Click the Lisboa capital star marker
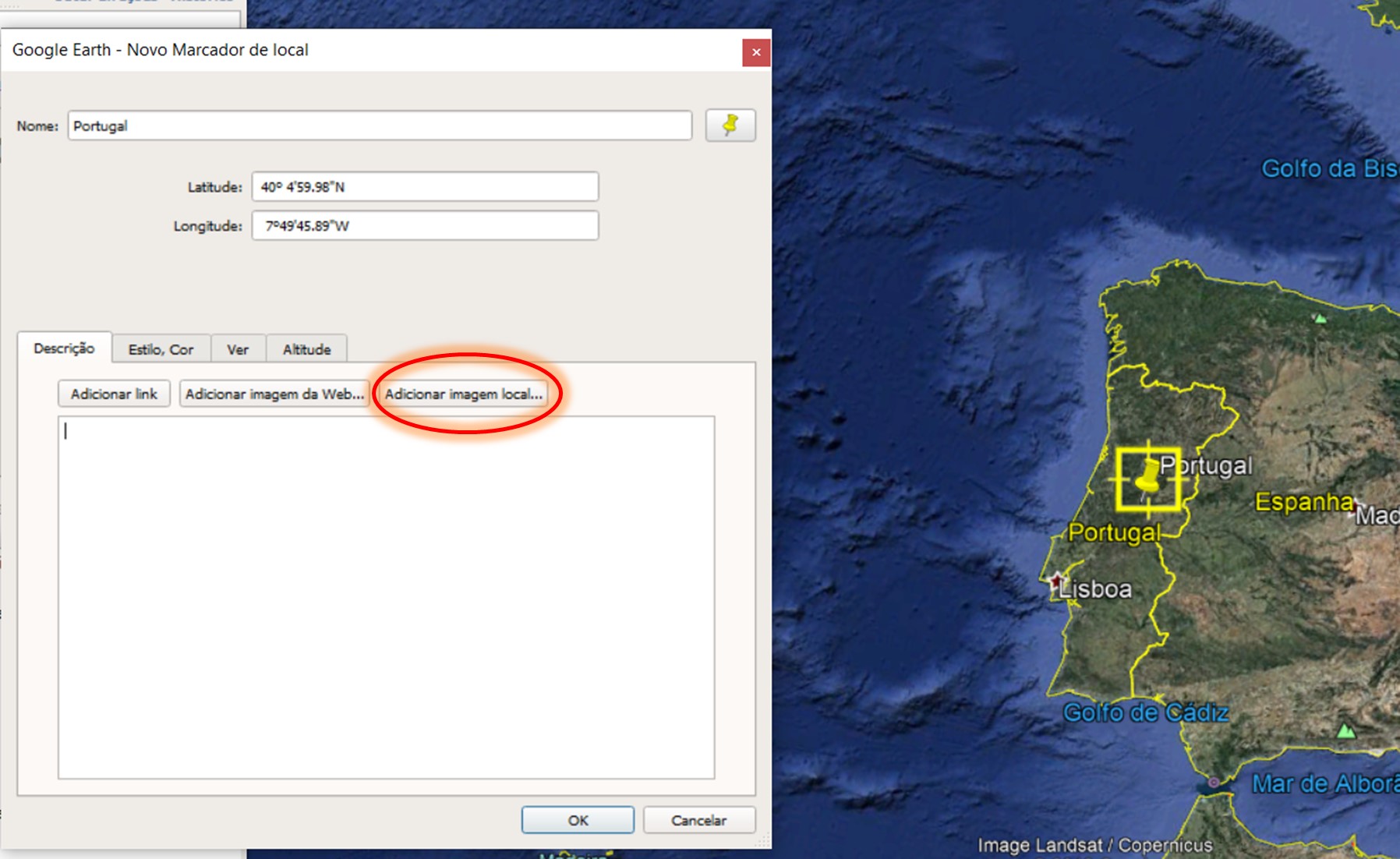Image resolution: width=1400 pixels, height=859 pixels. click(1056, 581)
